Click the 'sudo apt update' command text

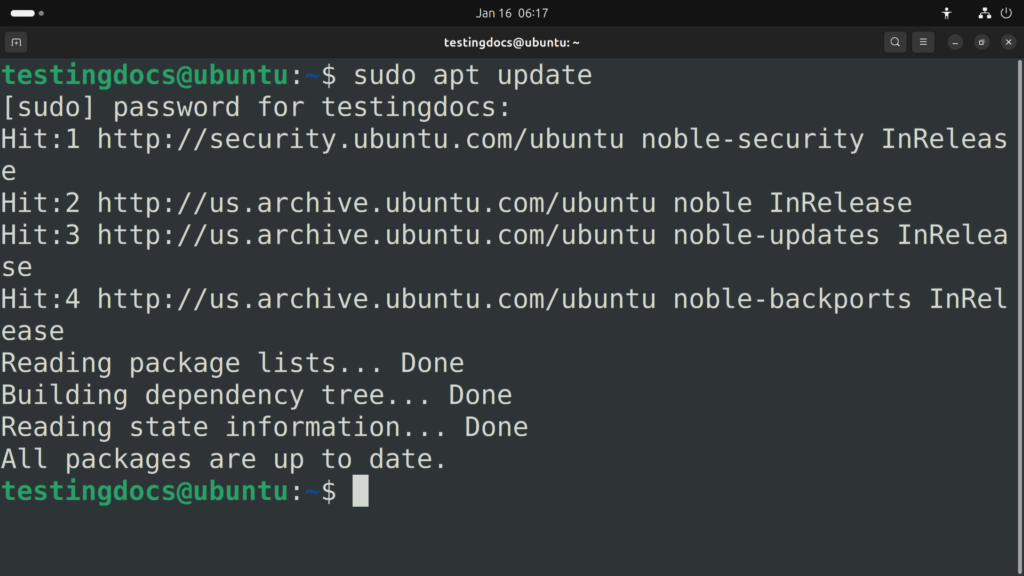point(472,75)
